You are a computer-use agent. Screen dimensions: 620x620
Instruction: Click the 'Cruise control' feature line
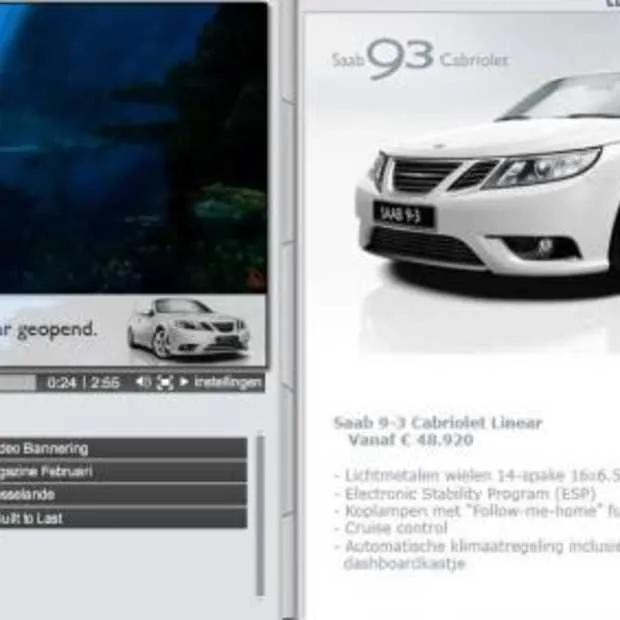tap(392, 528)
